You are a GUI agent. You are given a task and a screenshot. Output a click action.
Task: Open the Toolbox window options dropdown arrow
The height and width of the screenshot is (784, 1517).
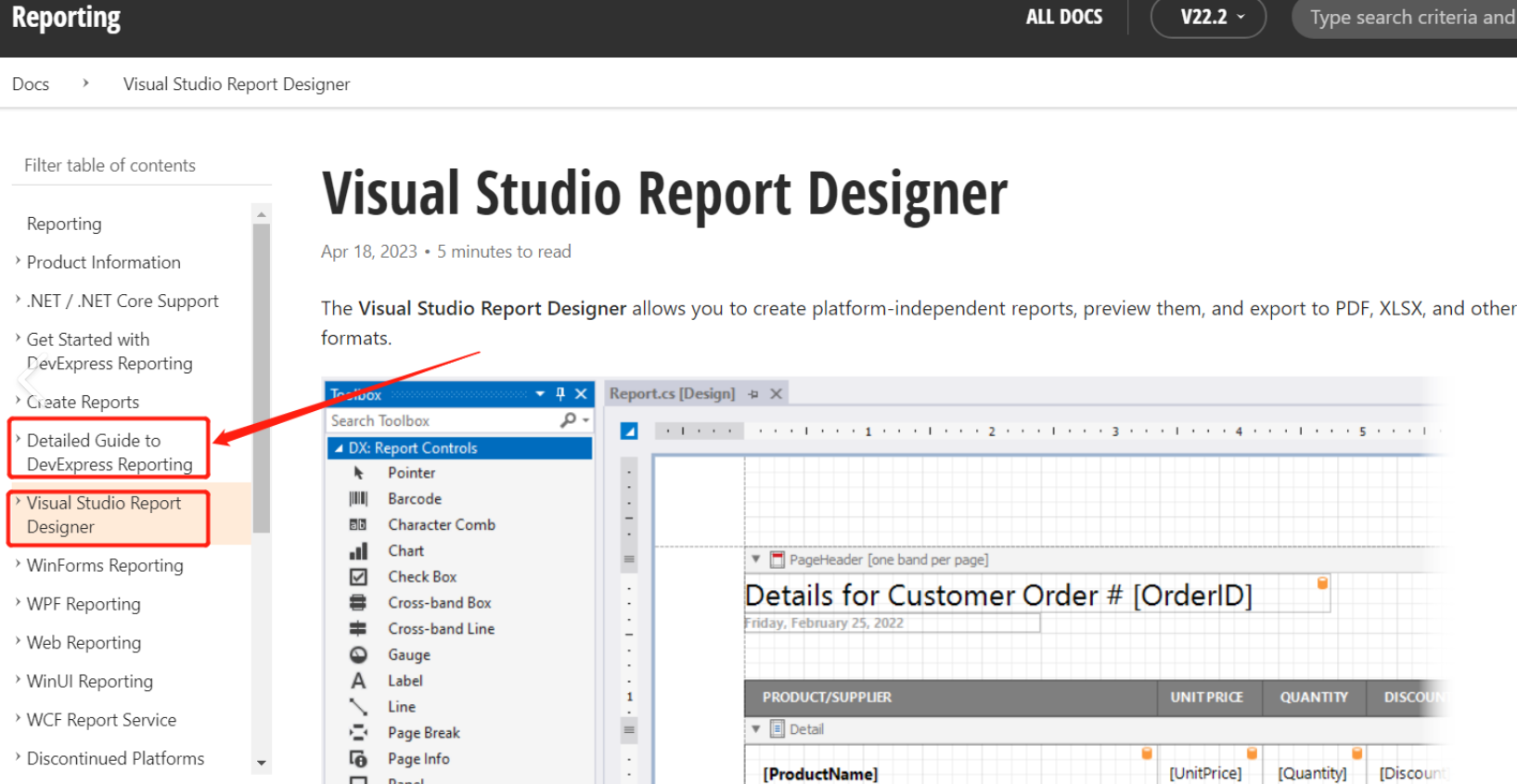pyautogui.click(x=540, y=393)
